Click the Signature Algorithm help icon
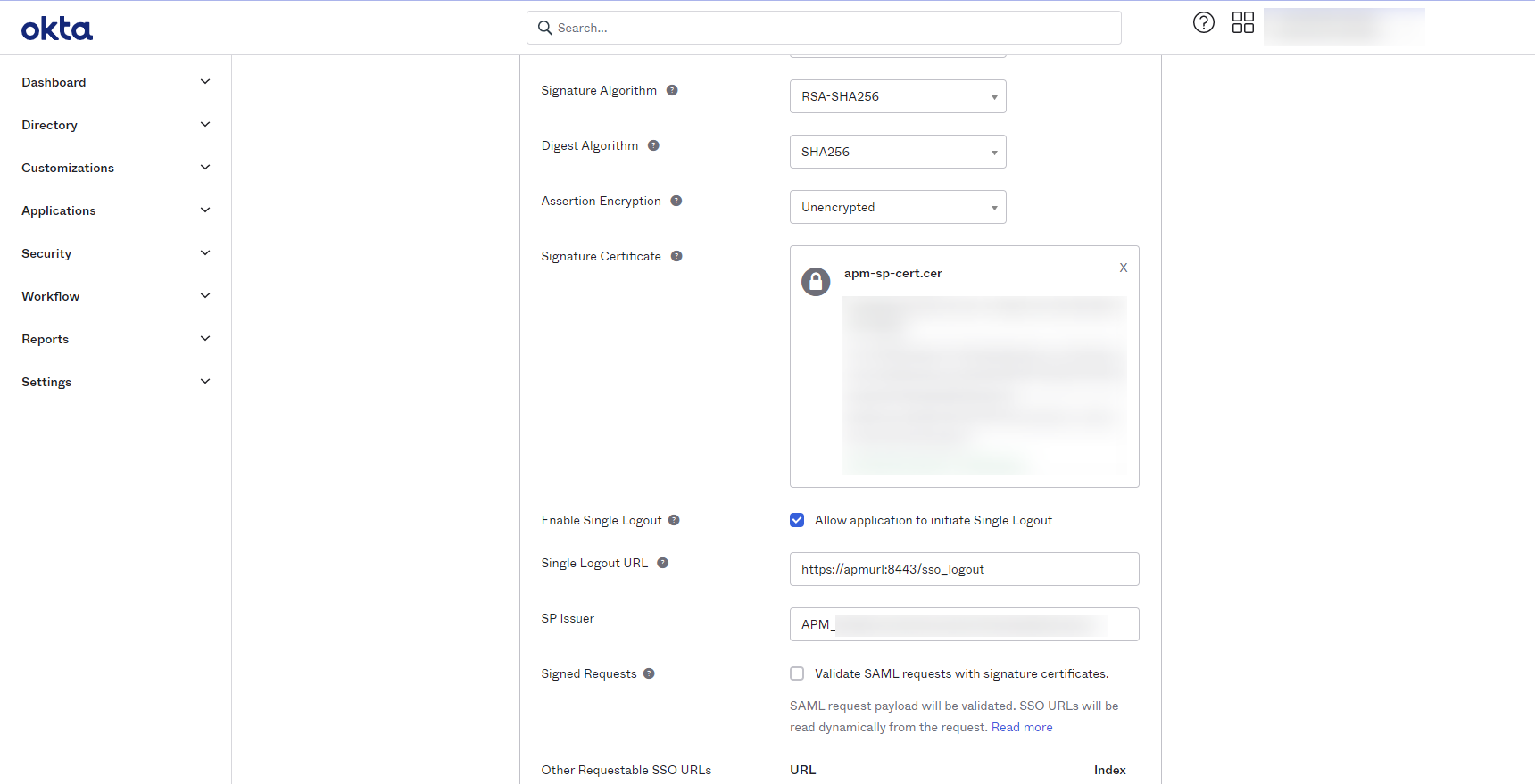 click(672, 90)
